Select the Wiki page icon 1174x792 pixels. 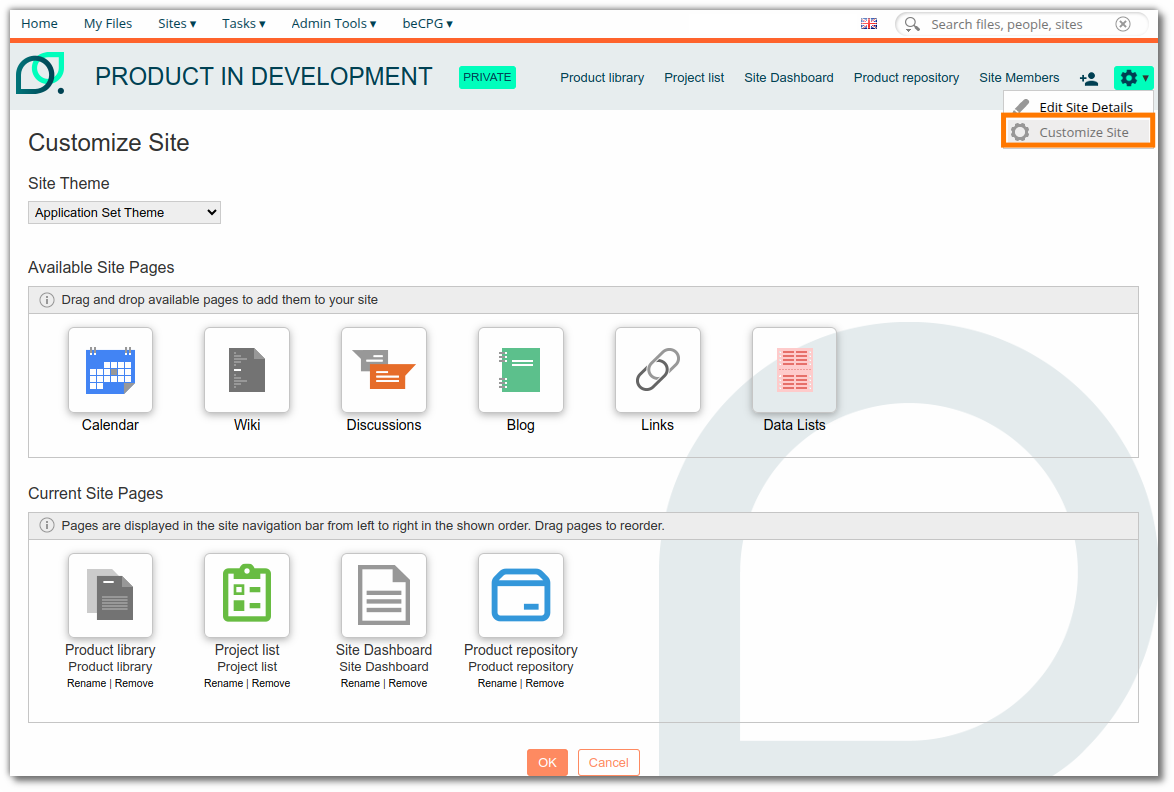point(247,369)
